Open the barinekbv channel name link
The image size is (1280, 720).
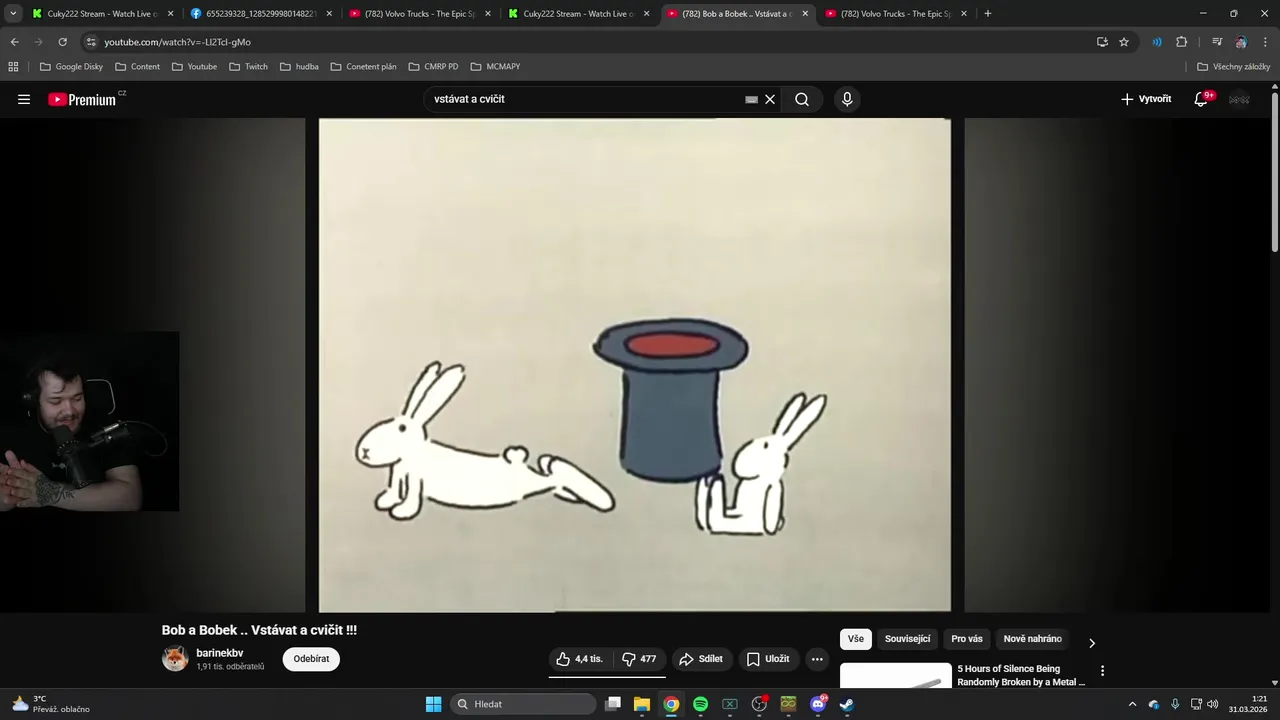pos(220,653)
